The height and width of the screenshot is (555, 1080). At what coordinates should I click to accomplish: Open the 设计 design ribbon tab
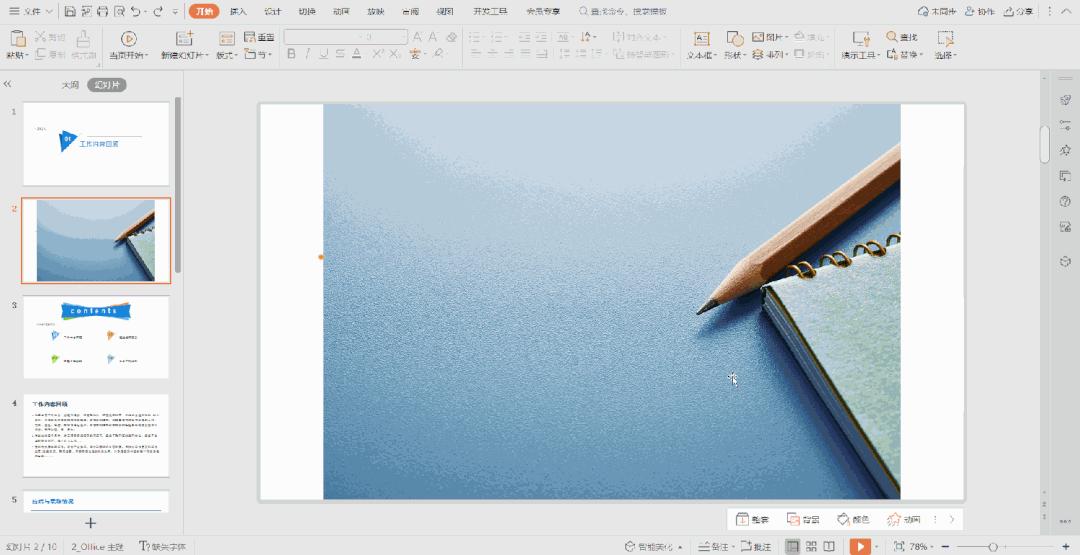coord(272,11)
